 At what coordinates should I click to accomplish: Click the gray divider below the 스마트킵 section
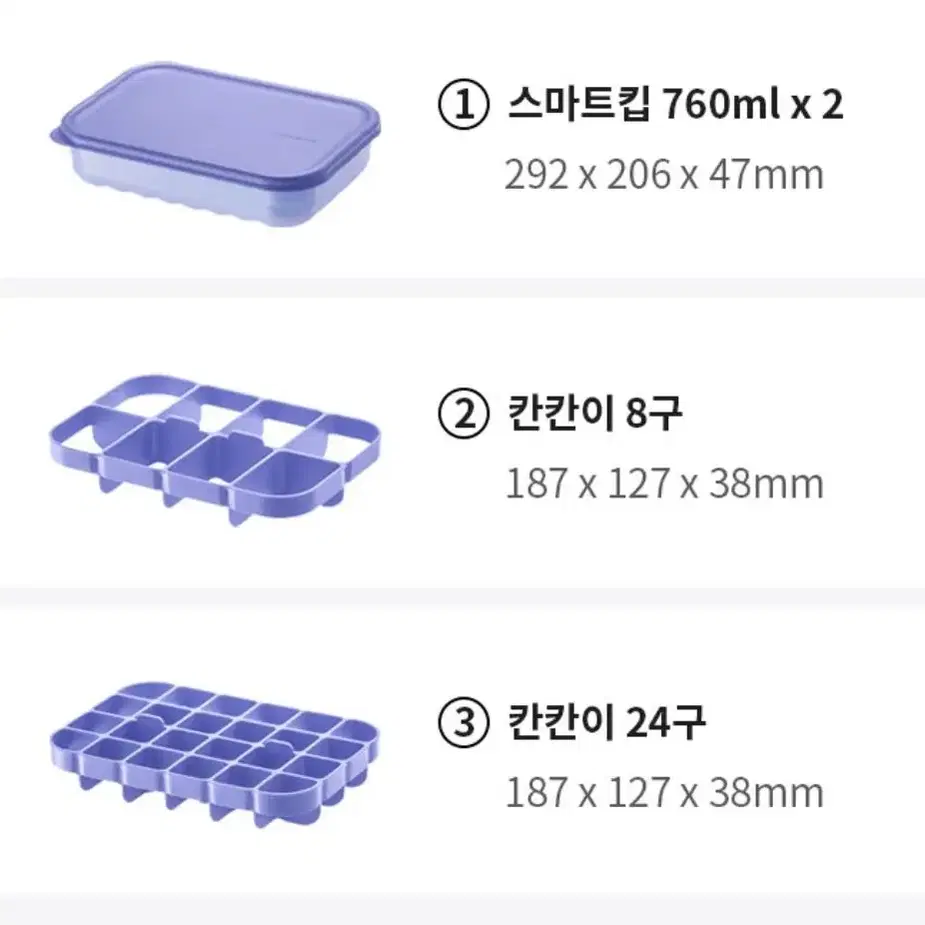point(462,287)
